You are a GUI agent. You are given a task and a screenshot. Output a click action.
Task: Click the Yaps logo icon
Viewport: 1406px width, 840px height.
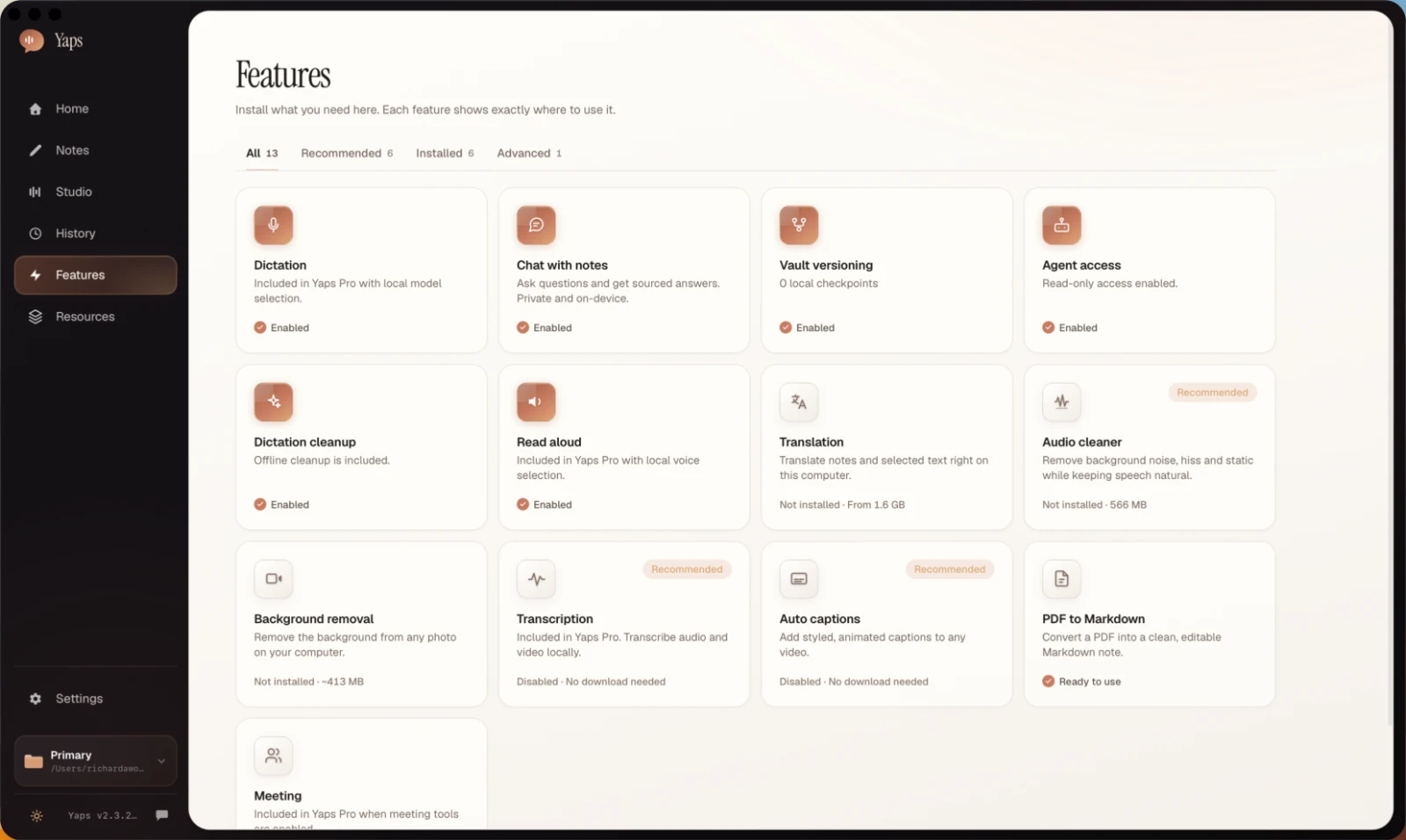pos(32,40)
